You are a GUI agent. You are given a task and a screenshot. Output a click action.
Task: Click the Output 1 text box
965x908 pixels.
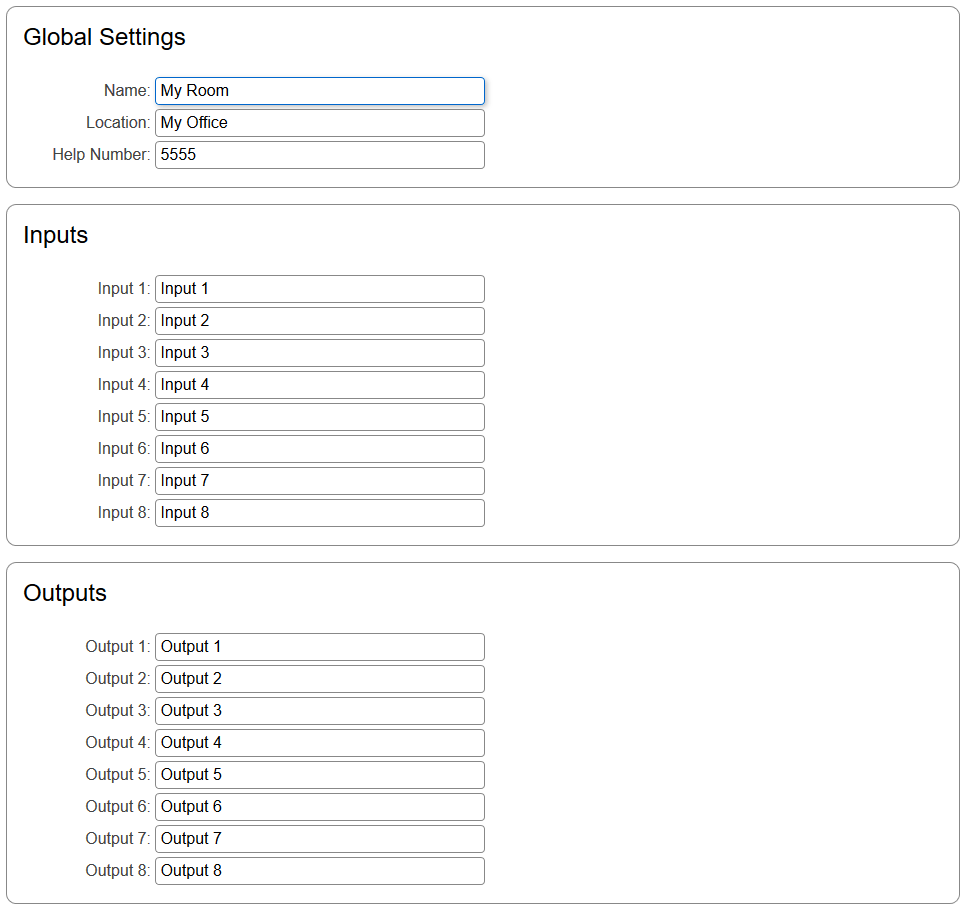[320, 647]
